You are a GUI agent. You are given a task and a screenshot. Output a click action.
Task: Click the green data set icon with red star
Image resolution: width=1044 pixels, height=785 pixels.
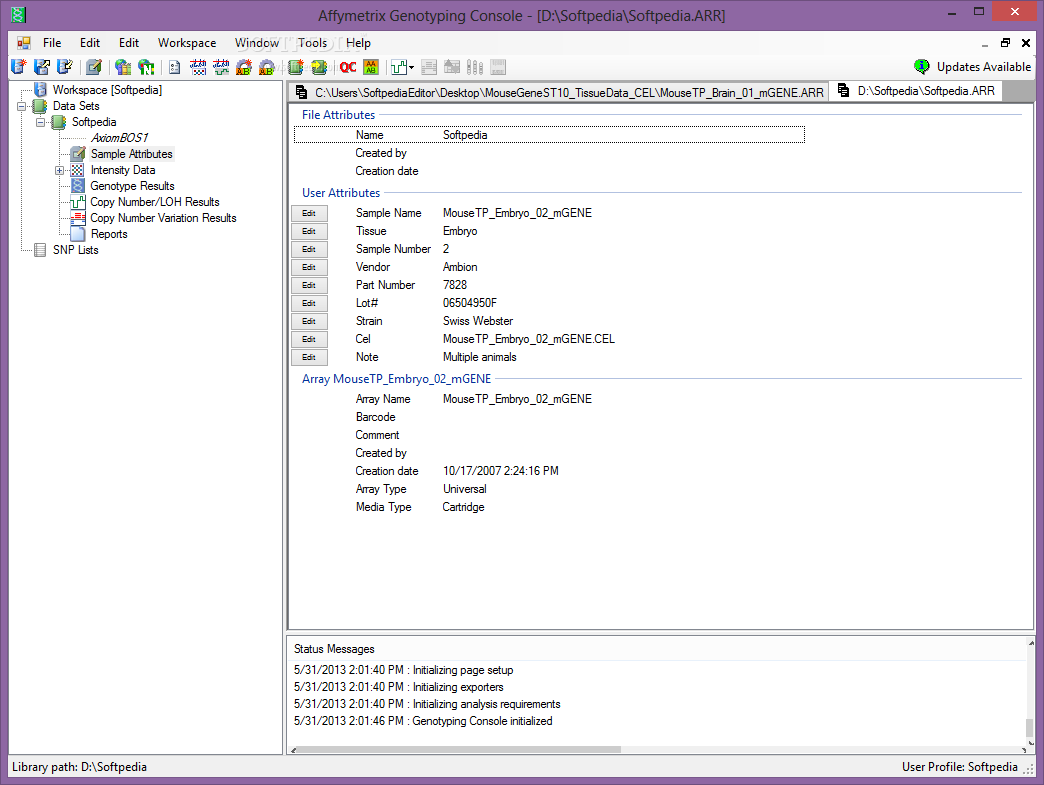pyautogui.click(x=296, y=67)
